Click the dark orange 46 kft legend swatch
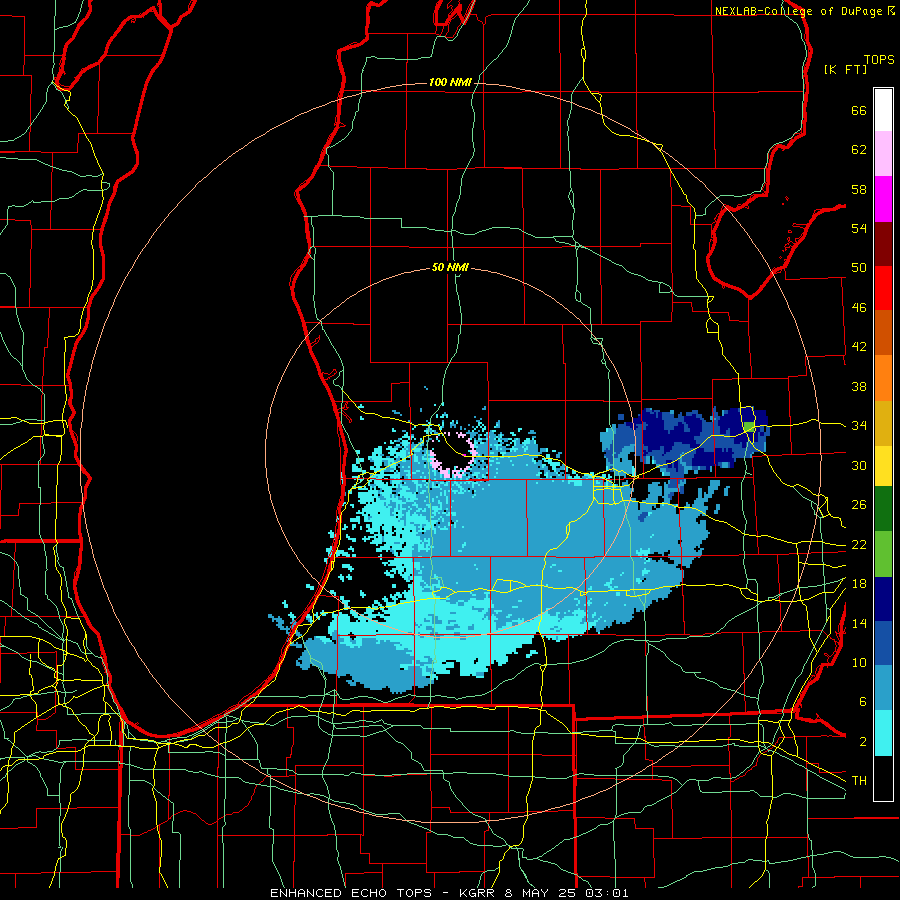 (883, 333)
